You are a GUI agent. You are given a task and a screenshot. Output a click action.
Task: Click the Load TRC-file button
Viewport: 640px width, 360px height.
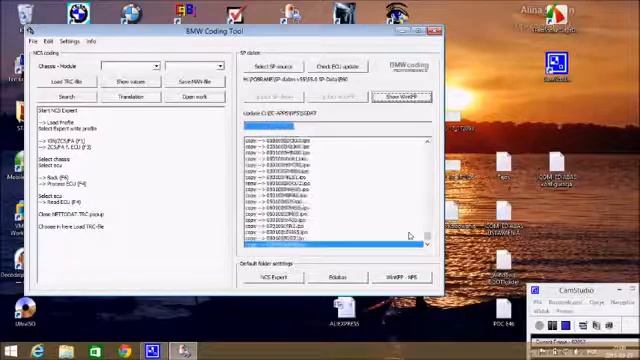67,82
